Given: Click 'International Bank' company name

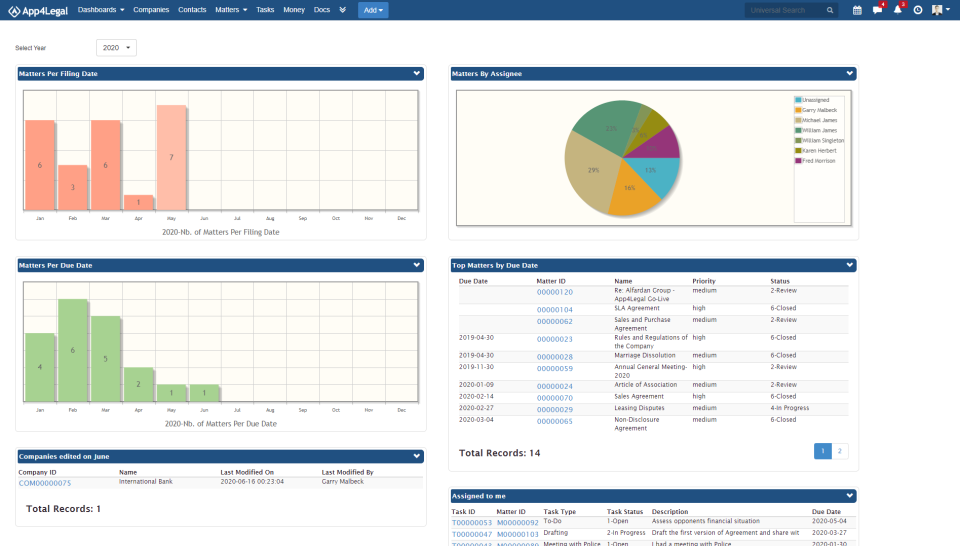Looking at the screenshot, I should [146, 482].
